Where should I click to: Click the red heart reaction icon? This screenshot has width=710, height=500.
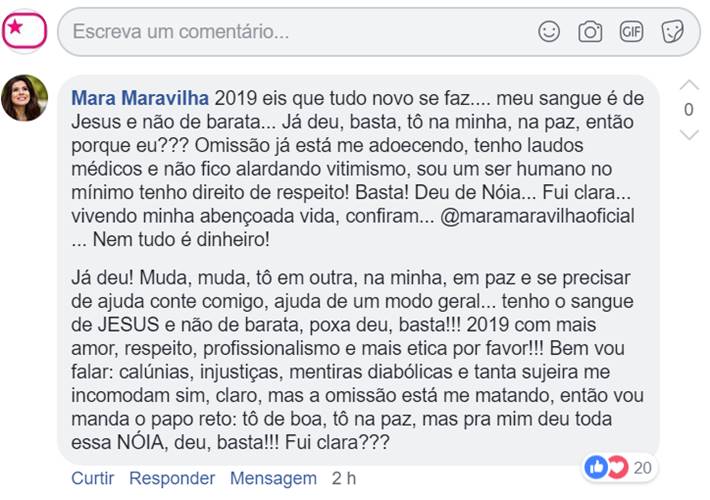tap(616, 466)
